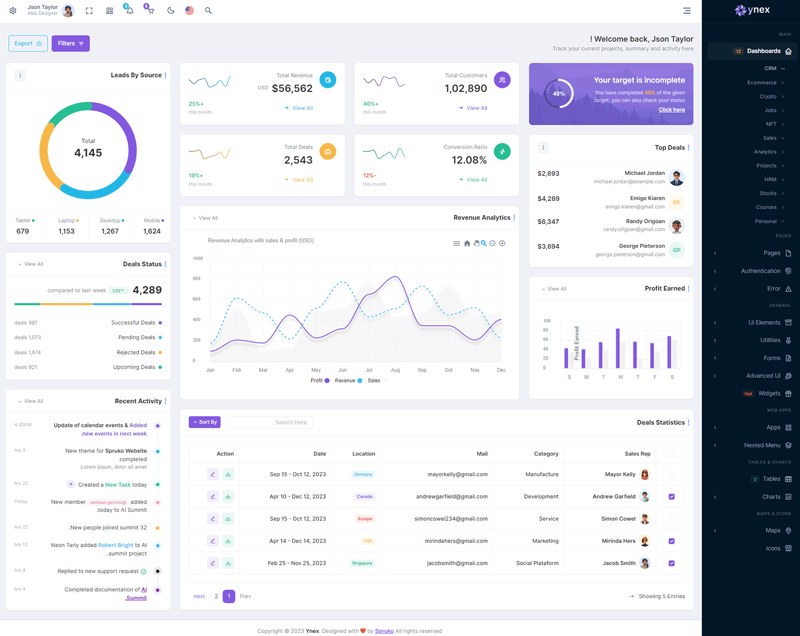This screenshot has width=800, height=636.
Task: Click the edit icon for Mayor Kelly row
Action: 212,475
